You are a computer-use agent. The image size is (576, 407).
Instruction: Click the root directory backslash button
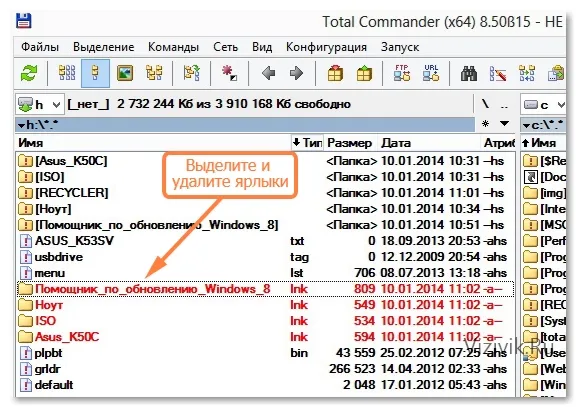[x=485, y=104]
